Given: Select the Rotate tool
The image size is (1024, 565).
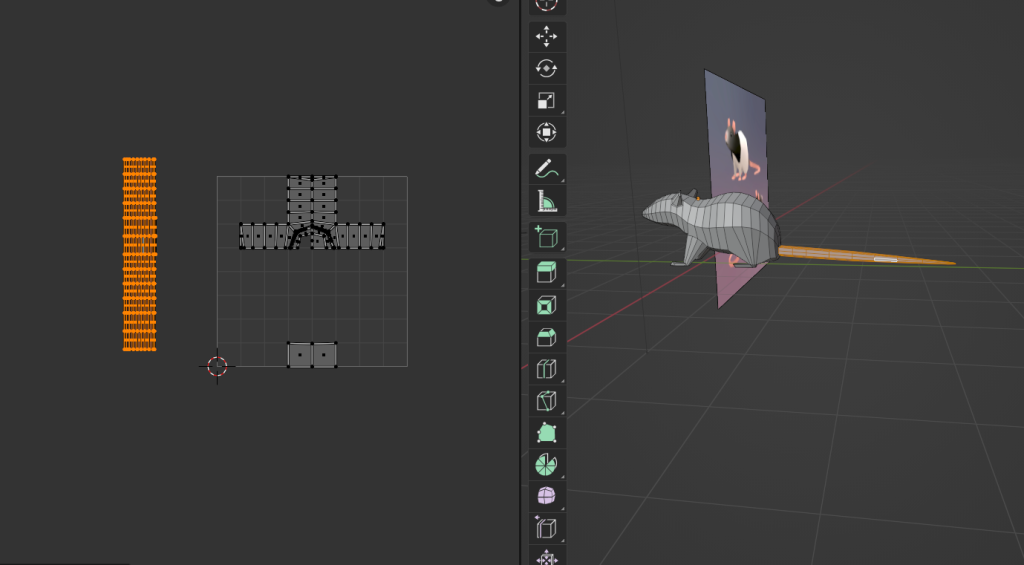Looking at the screenshot, I should tap(547, 68).
